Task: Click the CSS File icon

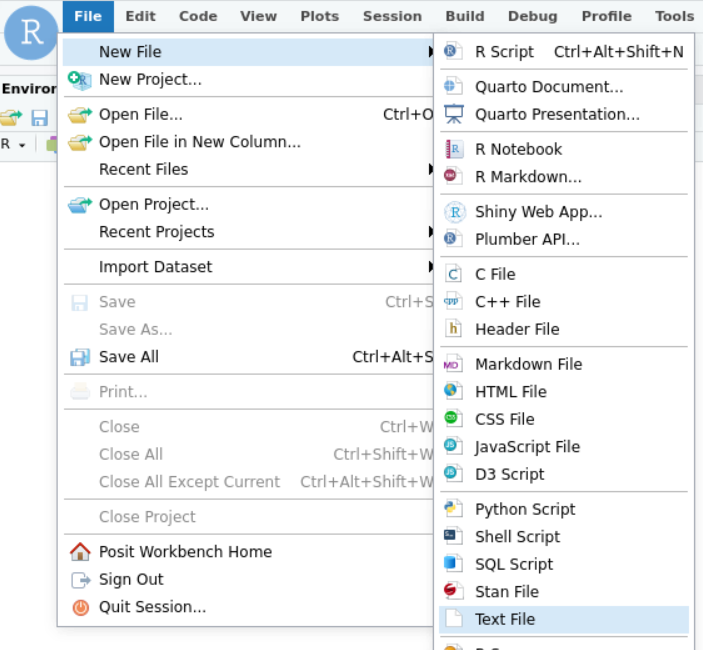Action: click(x=453, y=418)
